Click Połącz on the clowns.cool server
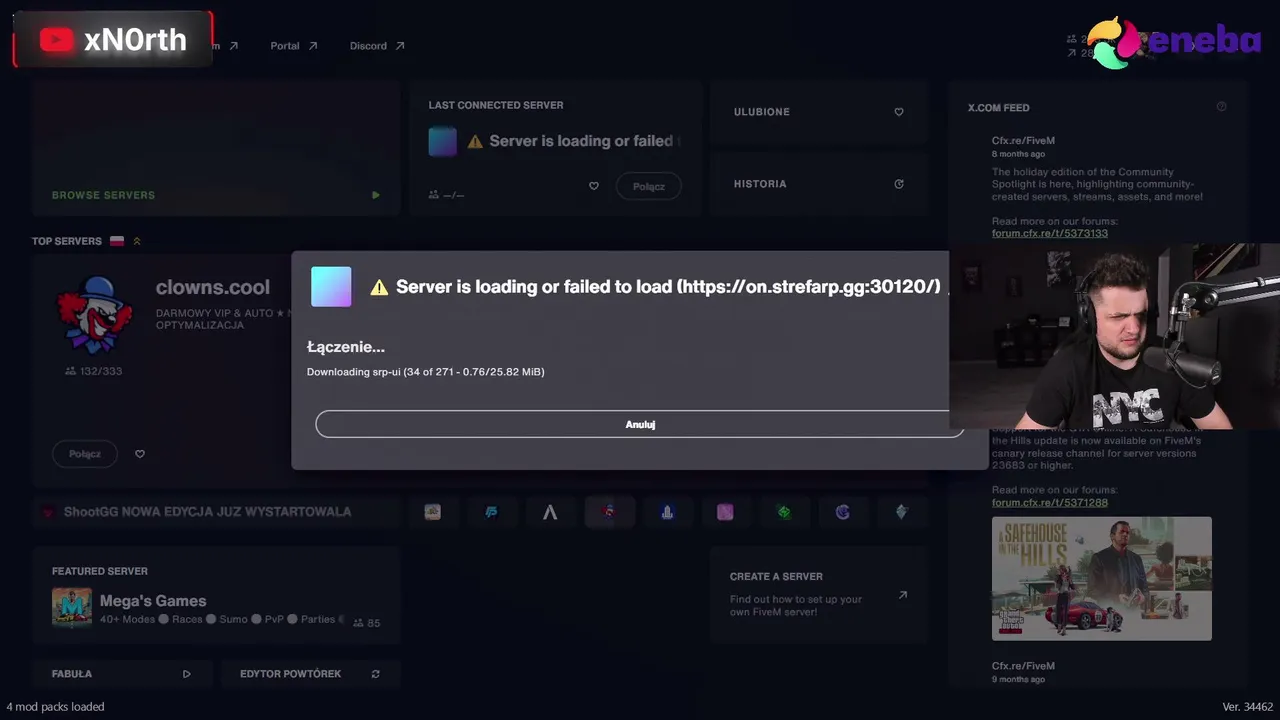Image resolution: width=1280 pixels, height=720 pixels. [x=85, y=454]
